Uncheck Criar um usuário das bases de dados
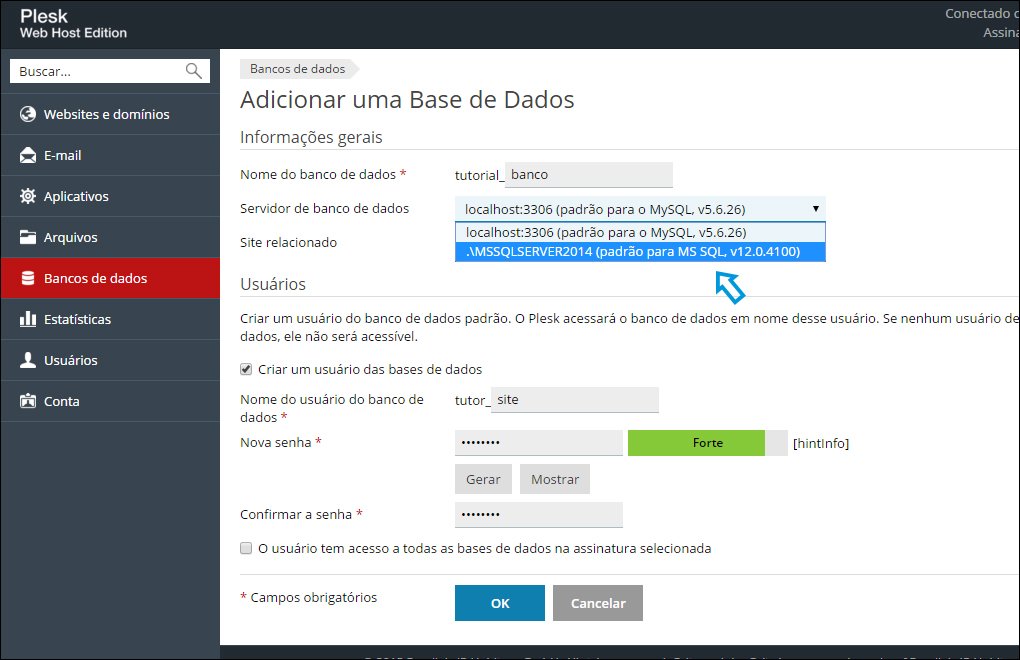1020x660 pixels. coord(246,369)
